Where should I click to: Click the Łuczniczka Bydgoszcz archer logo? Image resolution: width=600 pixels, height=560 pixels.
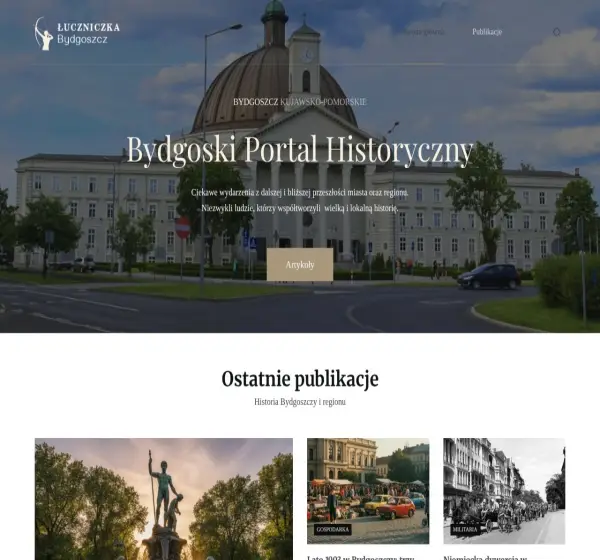coord(77,33)
